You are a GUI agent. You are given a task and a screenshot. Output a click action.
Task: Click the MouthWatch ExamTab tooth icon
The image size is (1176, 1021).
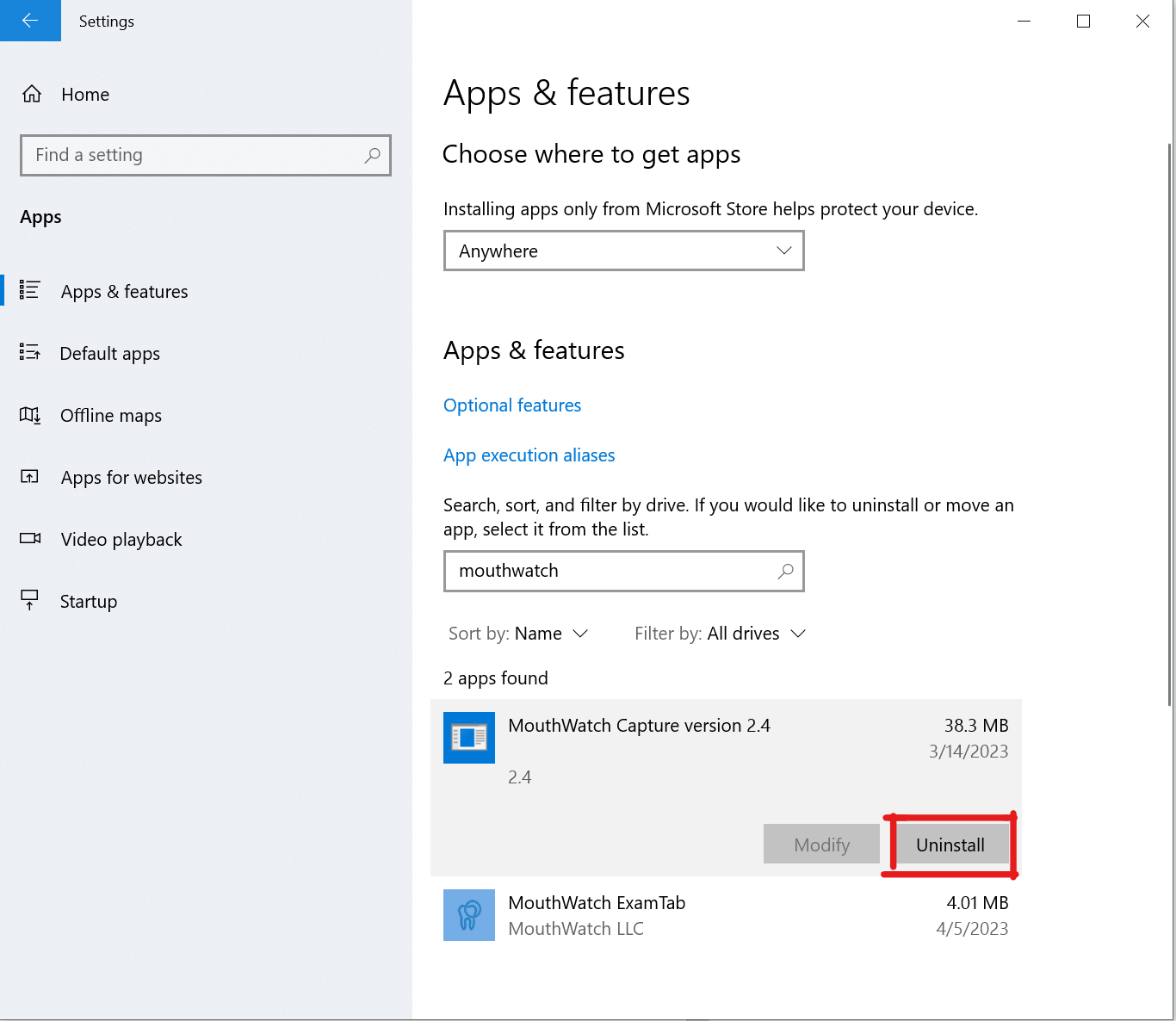point(469,915)
